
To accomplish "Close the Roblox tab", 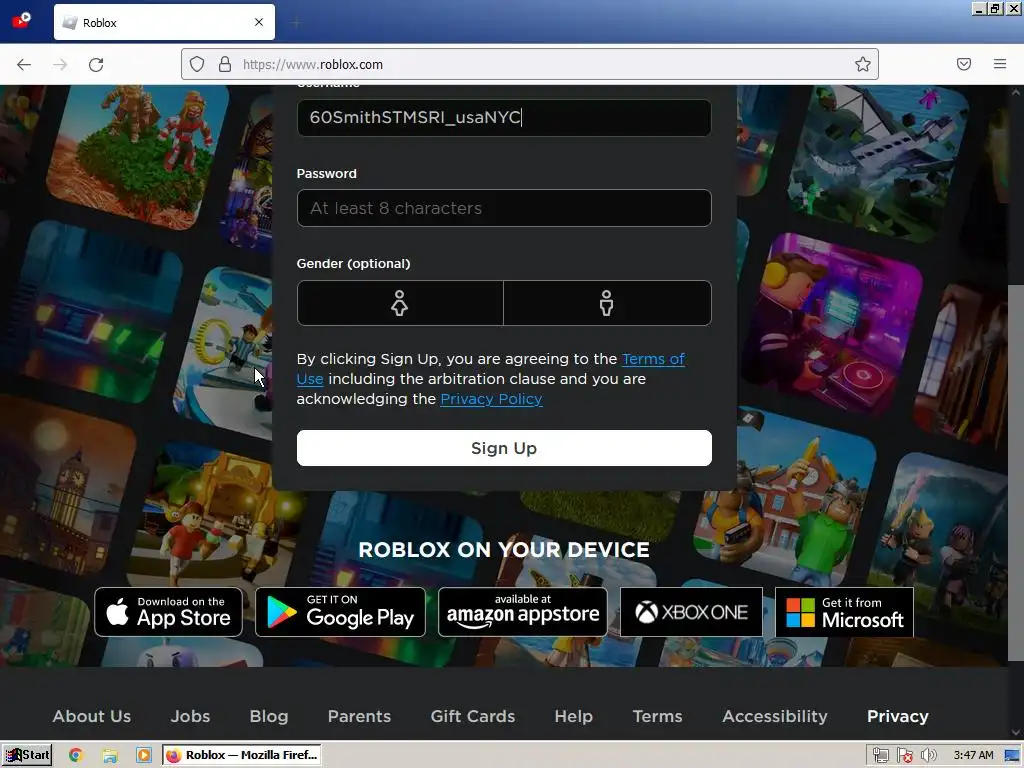I will click(259, 22).
